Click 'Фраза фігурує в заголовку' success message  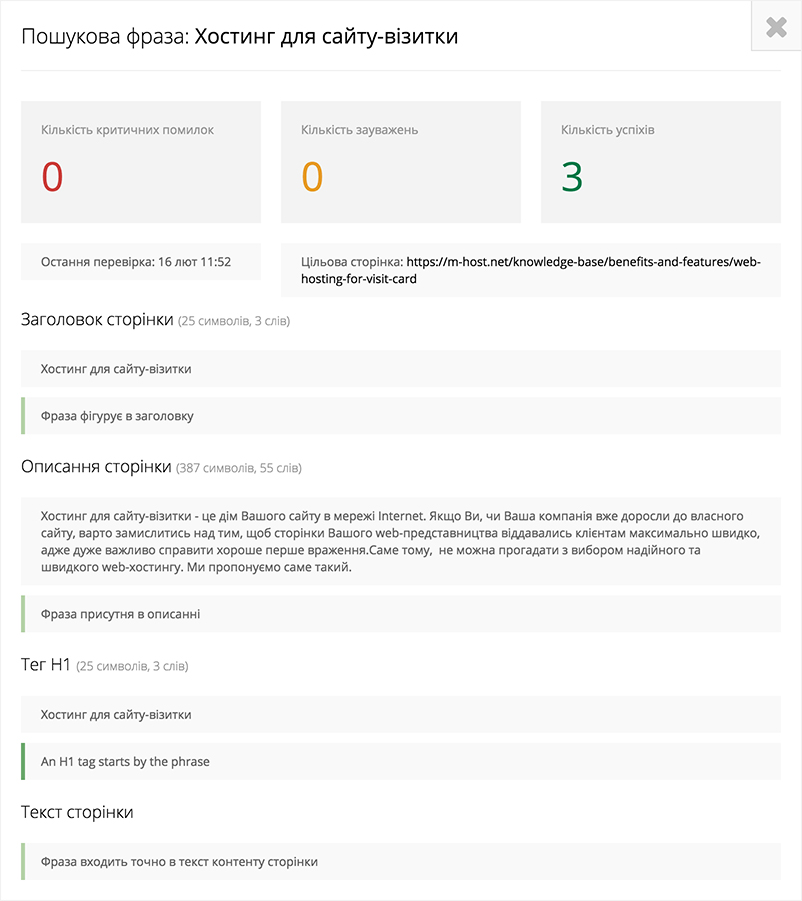click(x=117, y=416)
